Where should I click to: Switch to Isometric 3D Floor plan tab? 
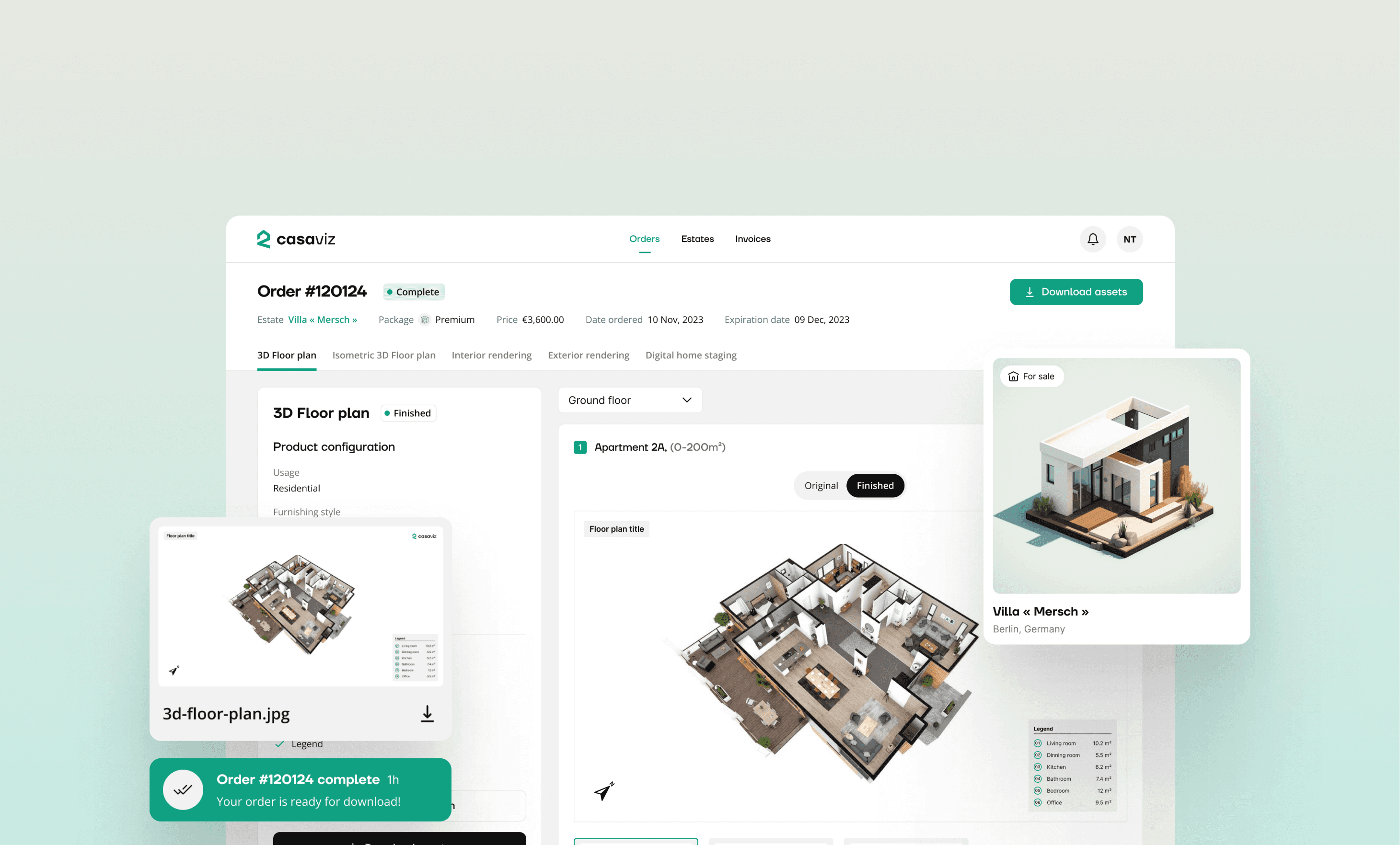(383, 355)
